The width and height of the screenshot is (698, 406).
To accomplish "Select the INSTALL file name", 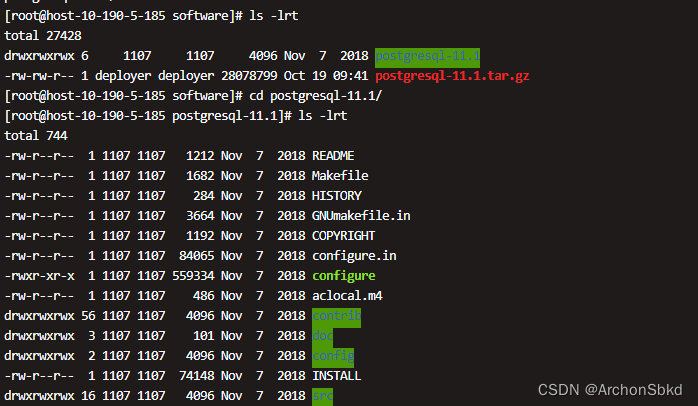I will click(337, 376).
